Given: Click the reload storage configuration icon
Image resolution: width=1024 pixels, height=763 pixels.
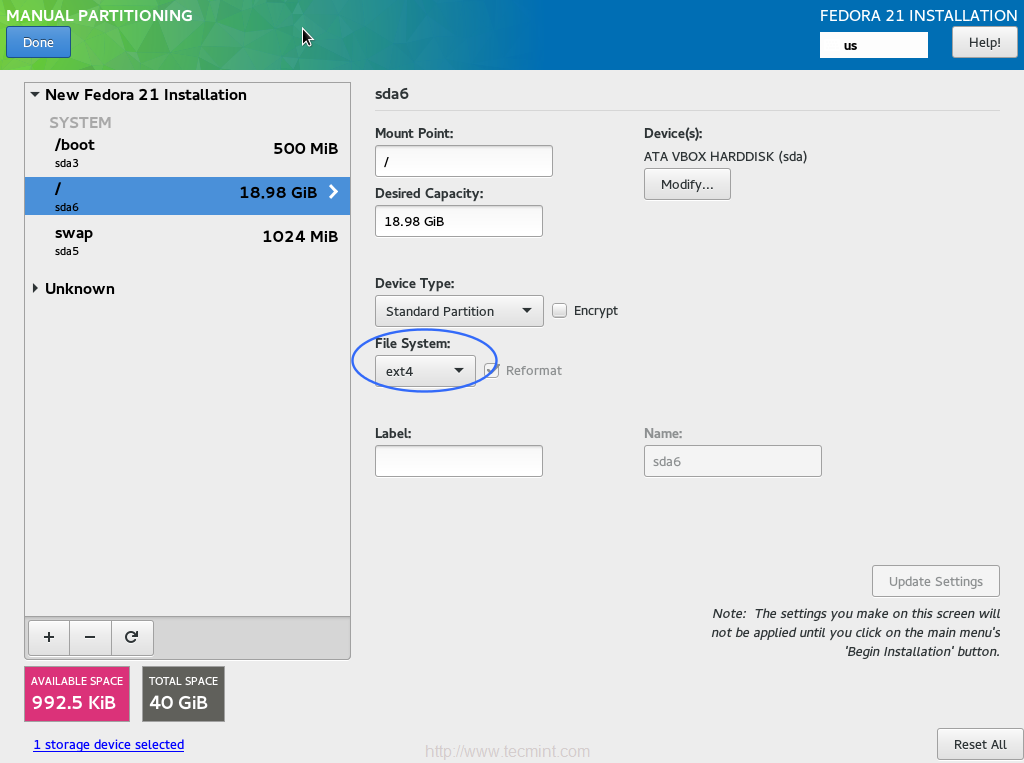Looking at the screenshot, I should [132, 637].
